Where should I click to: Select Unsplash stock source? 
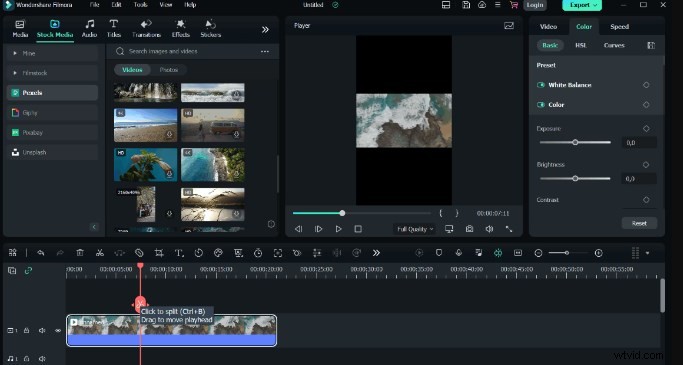coord(53,152)
